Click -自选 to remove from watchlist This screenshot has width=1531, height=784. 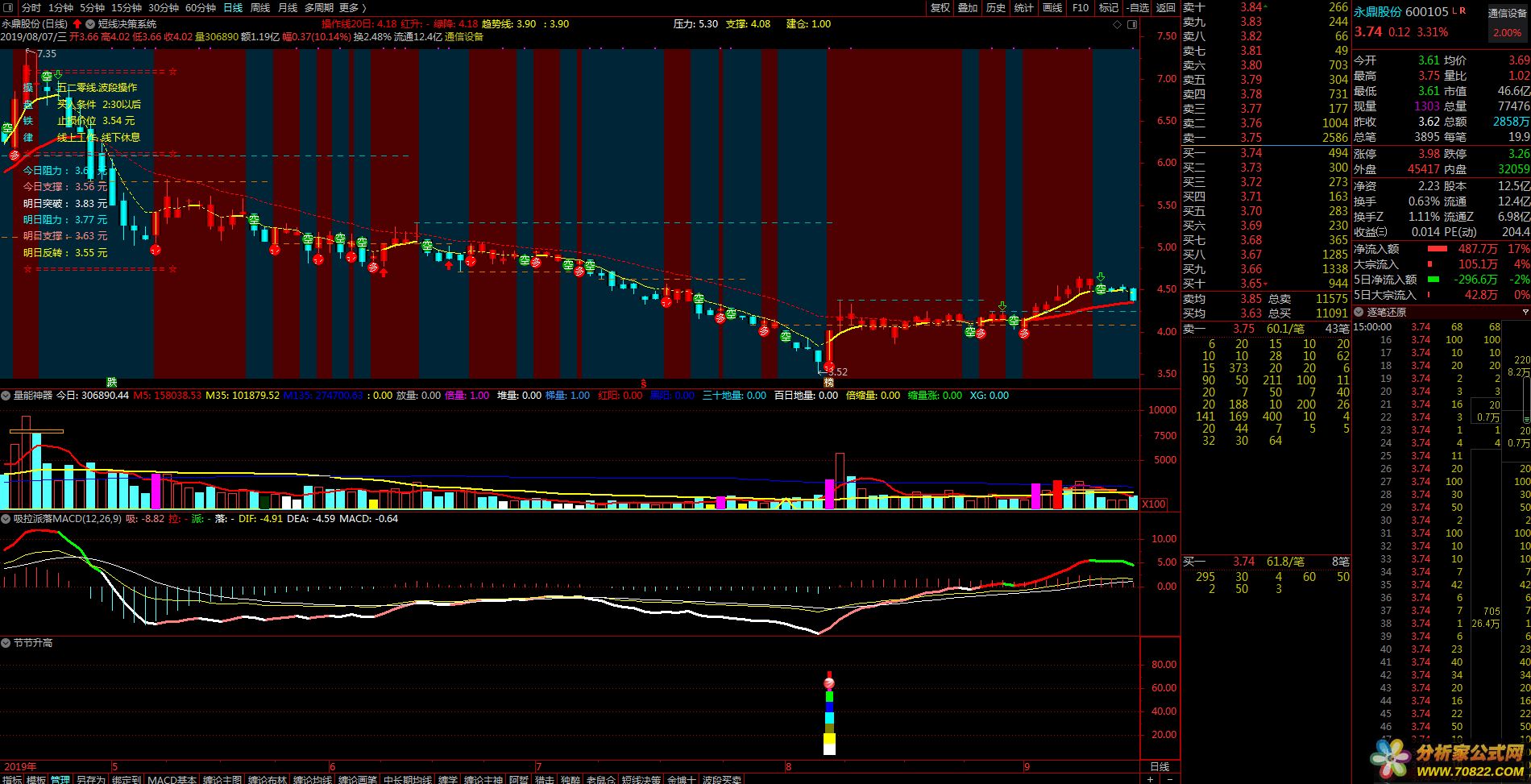[x=1137, y=7]
